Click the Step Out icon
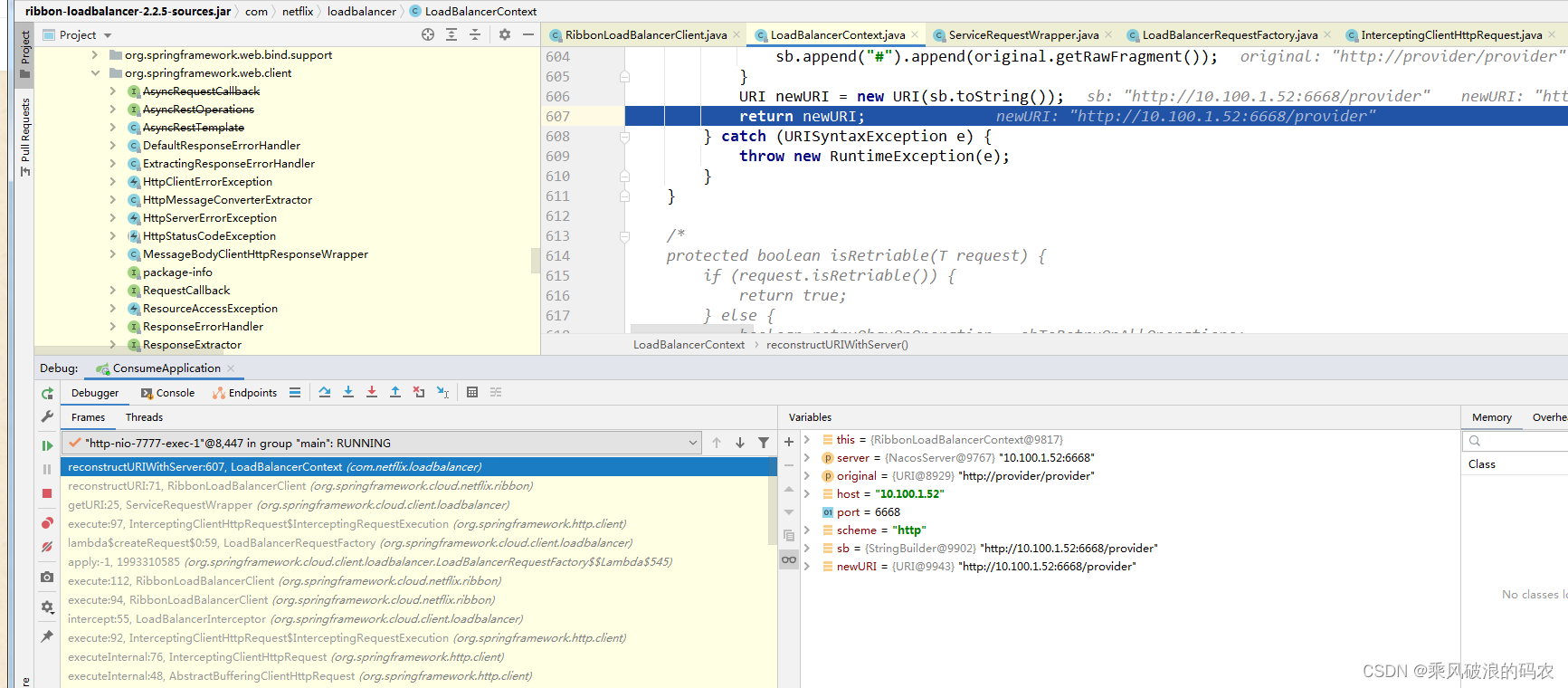 coord(395,392)
